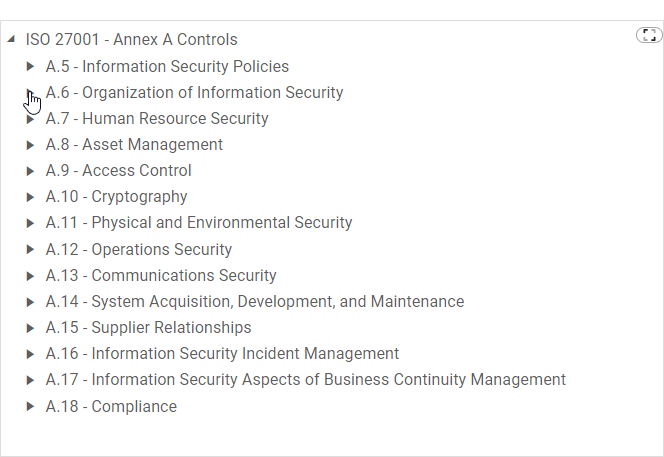The width and height of the screenshot is (664, 457).
Task: Select A.17 Business Continuity Management item
Action: click(305, 380)
